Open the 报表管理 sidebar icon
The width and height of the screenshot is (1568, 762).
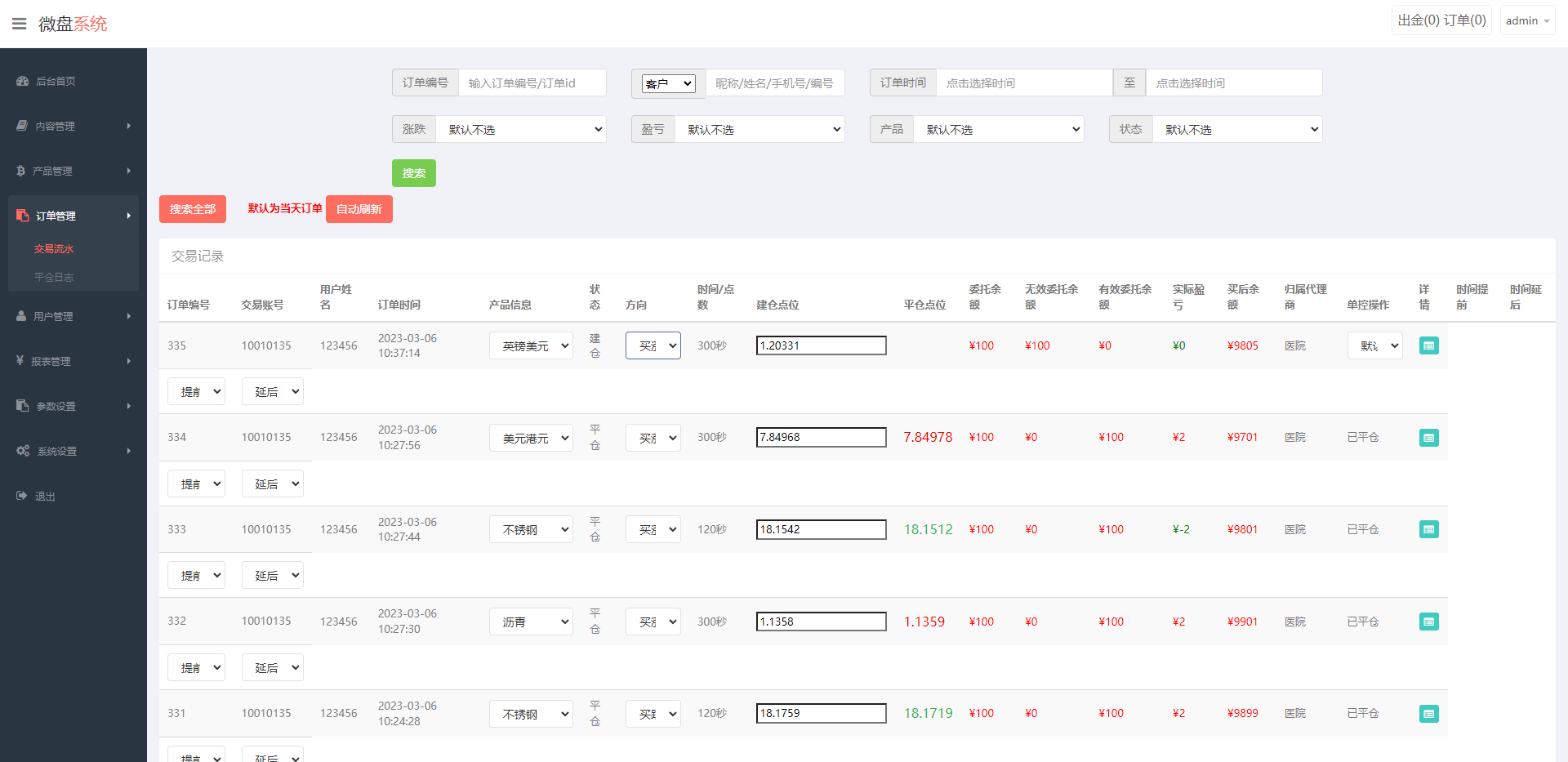click(21, 361)
